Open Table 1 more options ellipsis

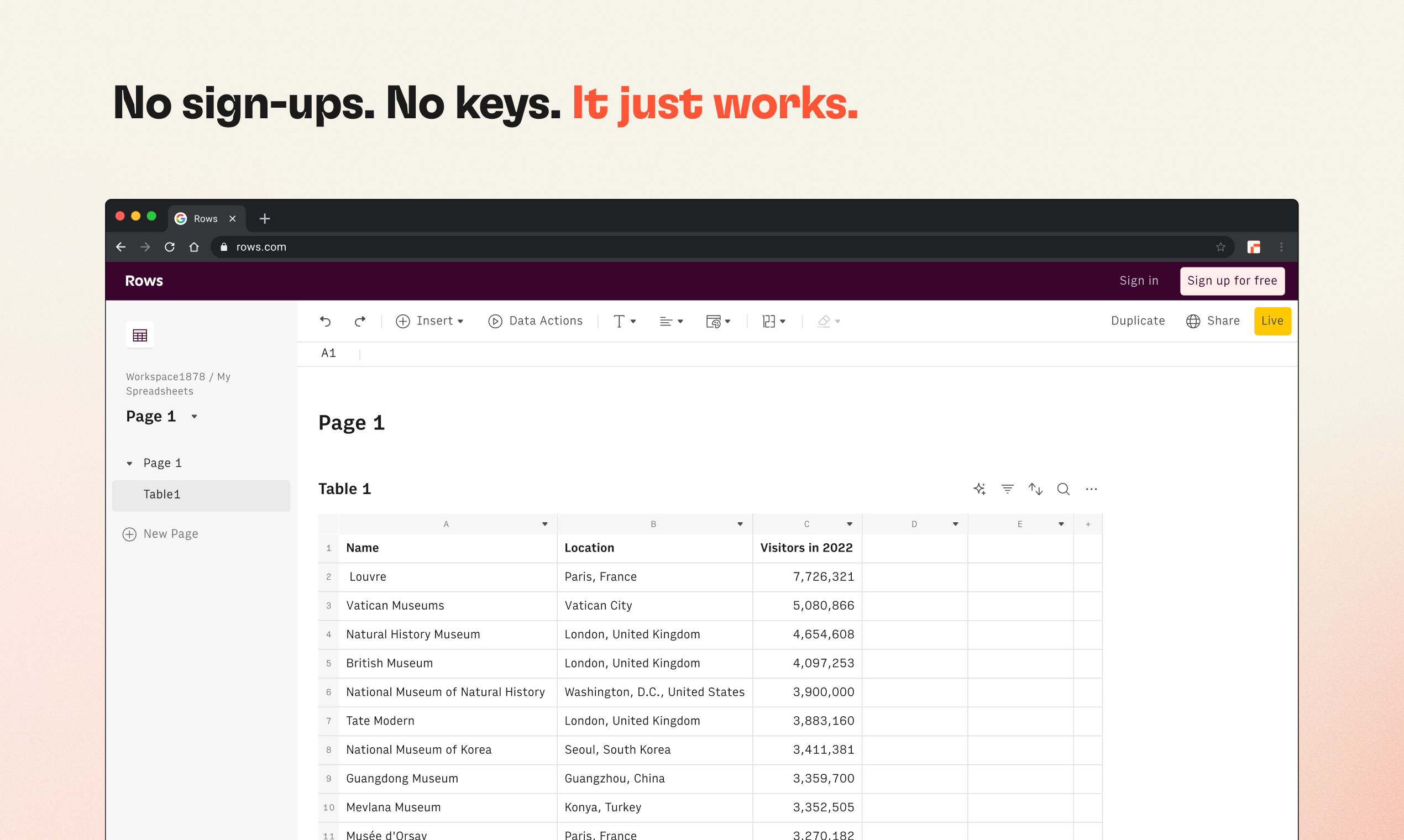[1091, 489]
